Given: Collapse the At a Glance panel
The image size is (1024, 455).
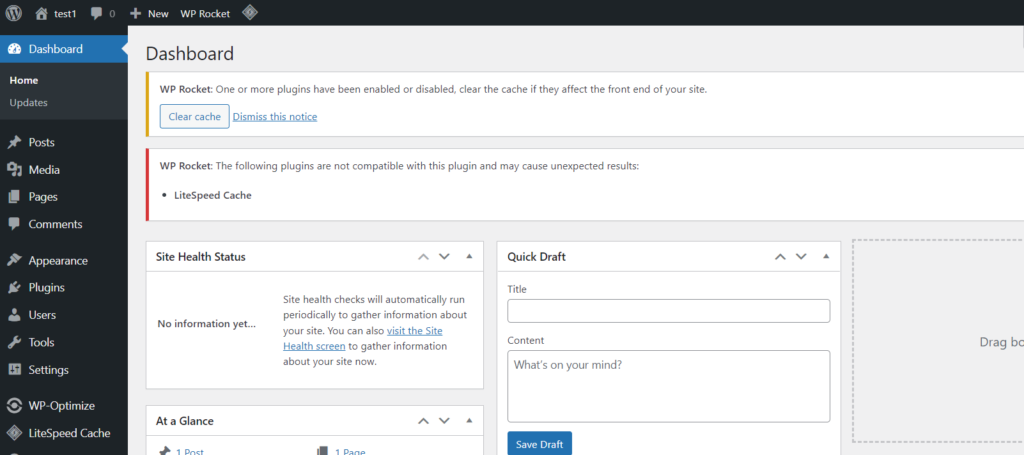Looking at the screenshot, I should point(469,421).
